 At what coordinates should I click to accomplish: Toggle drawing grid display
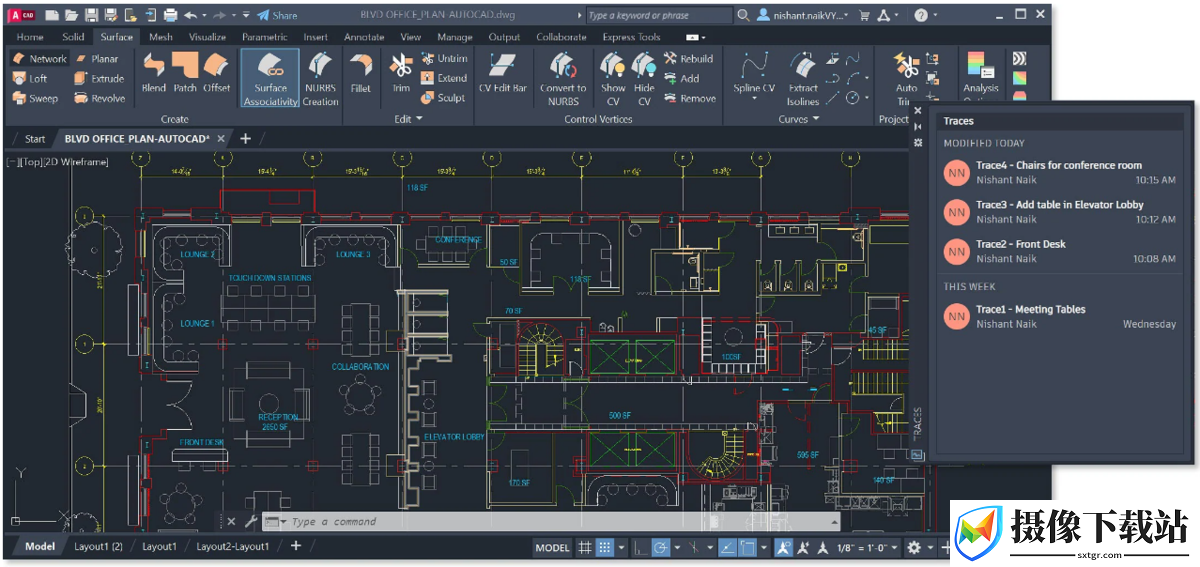(585, 548)
